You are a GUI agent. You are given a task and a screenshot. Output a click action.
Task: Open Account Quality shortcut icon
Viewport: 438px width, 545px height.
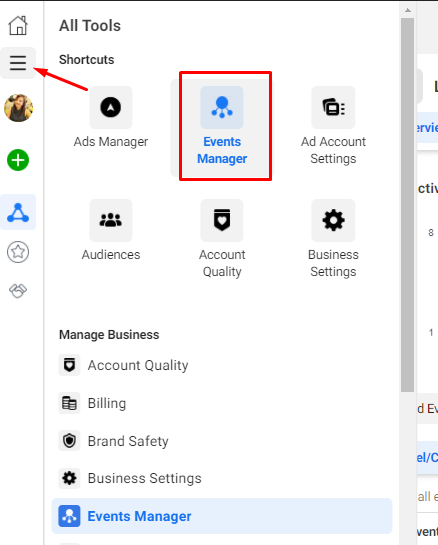[x=222, y=220]
